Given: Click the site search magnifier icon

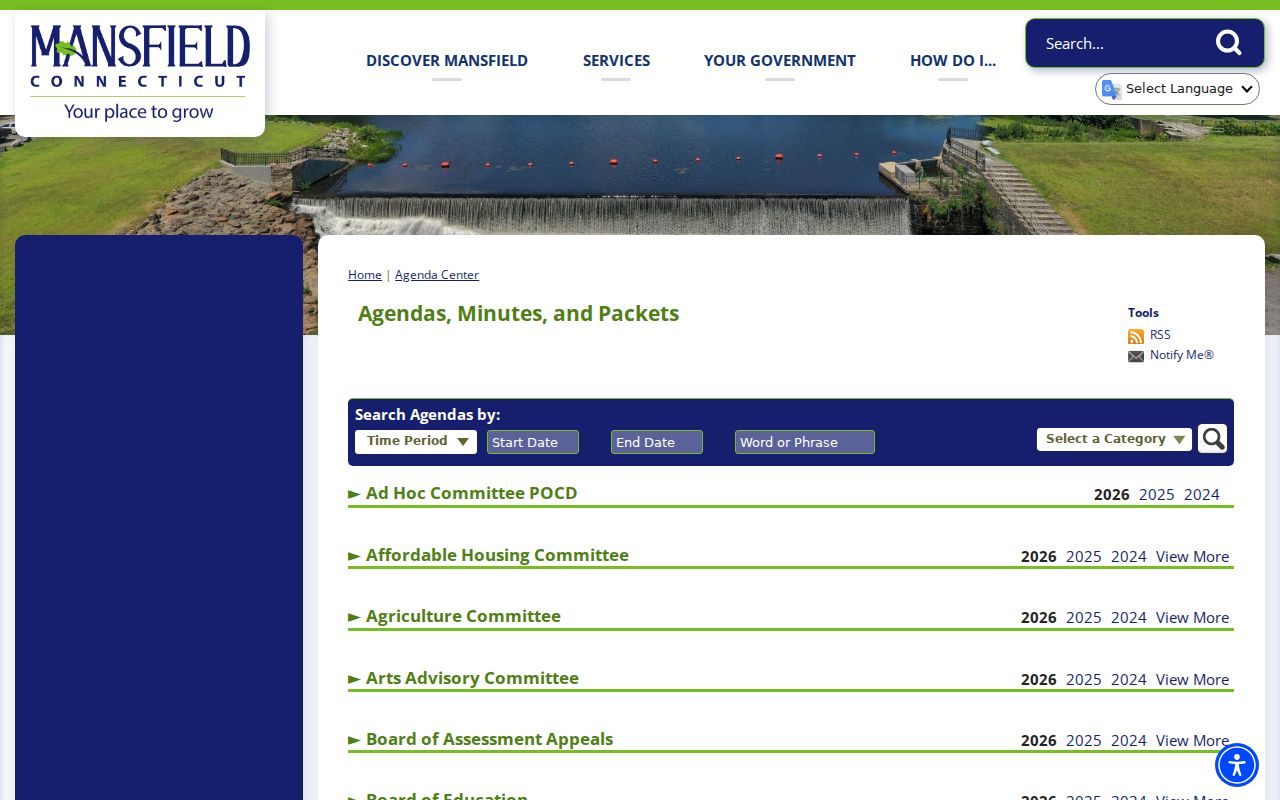Looking at the screenshot, I should 1228,43.
